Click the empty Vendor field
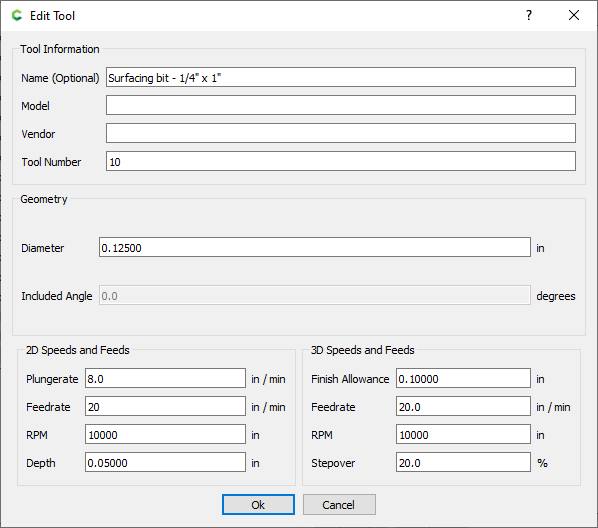The height and width of the screenshot is (528, 598). [341, 133]
